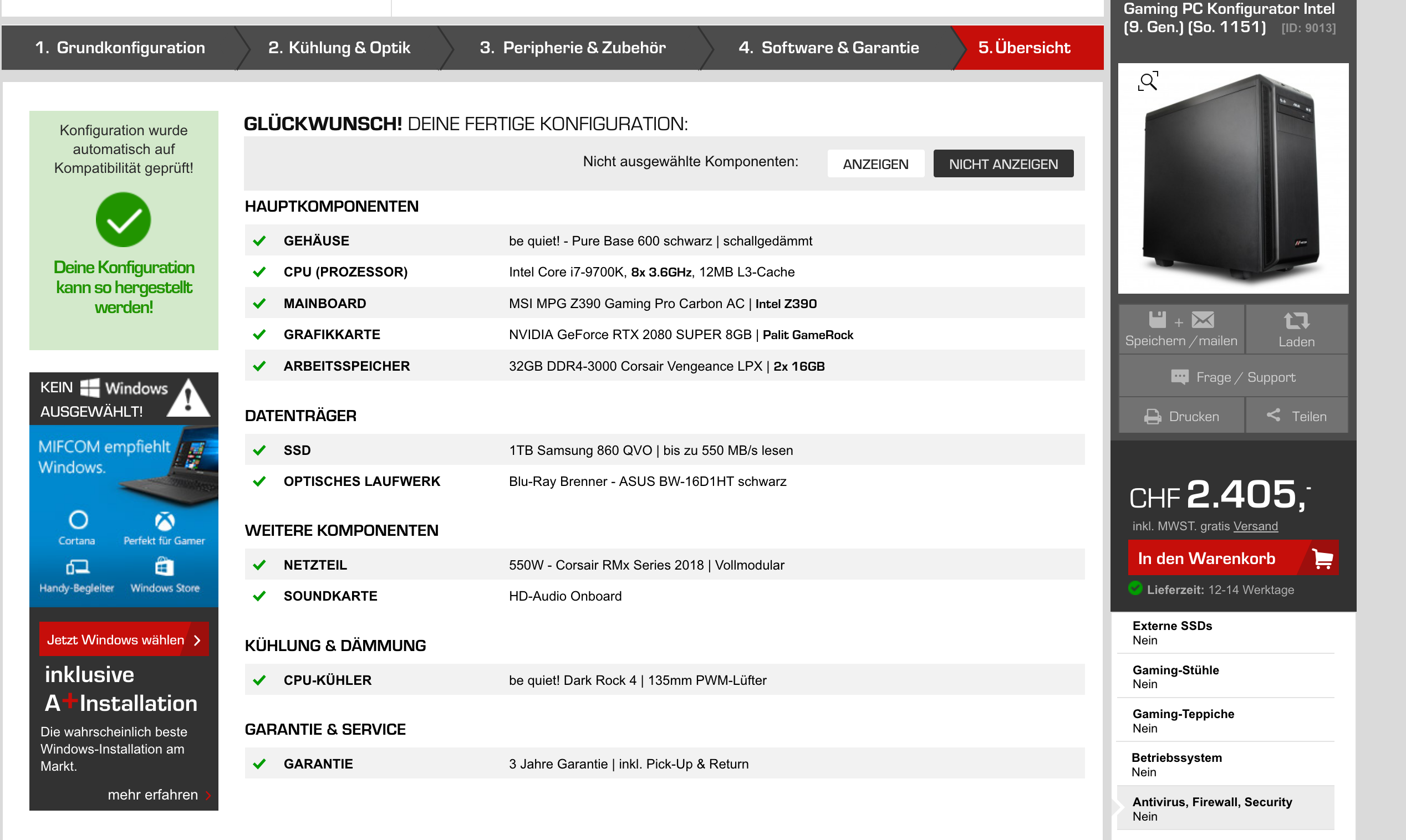Click the green check beside SOUNDKARTE
The image size is (1406, 840).
point(259,597)
